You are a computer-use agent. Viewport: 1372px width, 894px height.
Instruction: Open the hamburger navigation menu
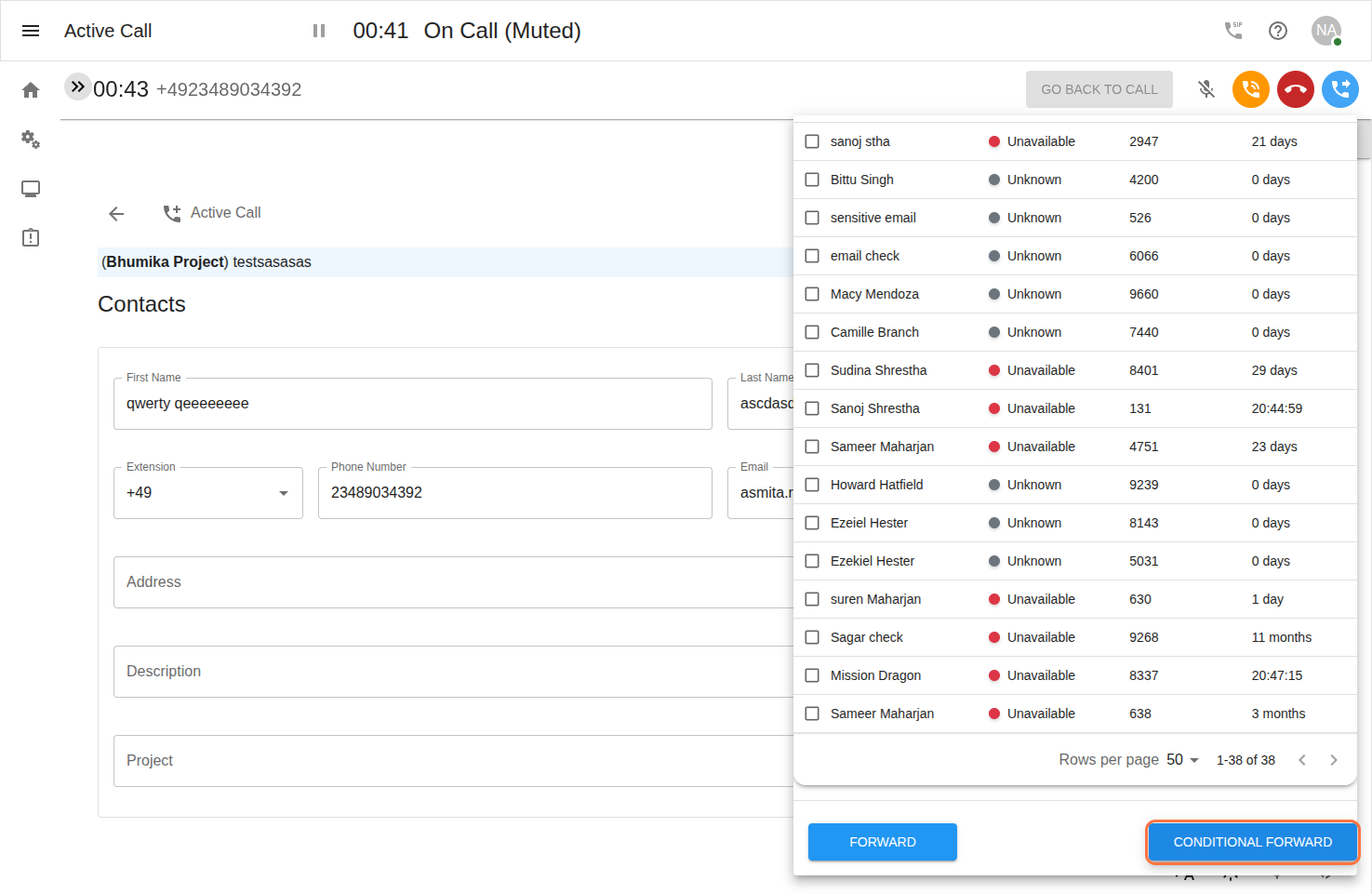tap(31, 31)
